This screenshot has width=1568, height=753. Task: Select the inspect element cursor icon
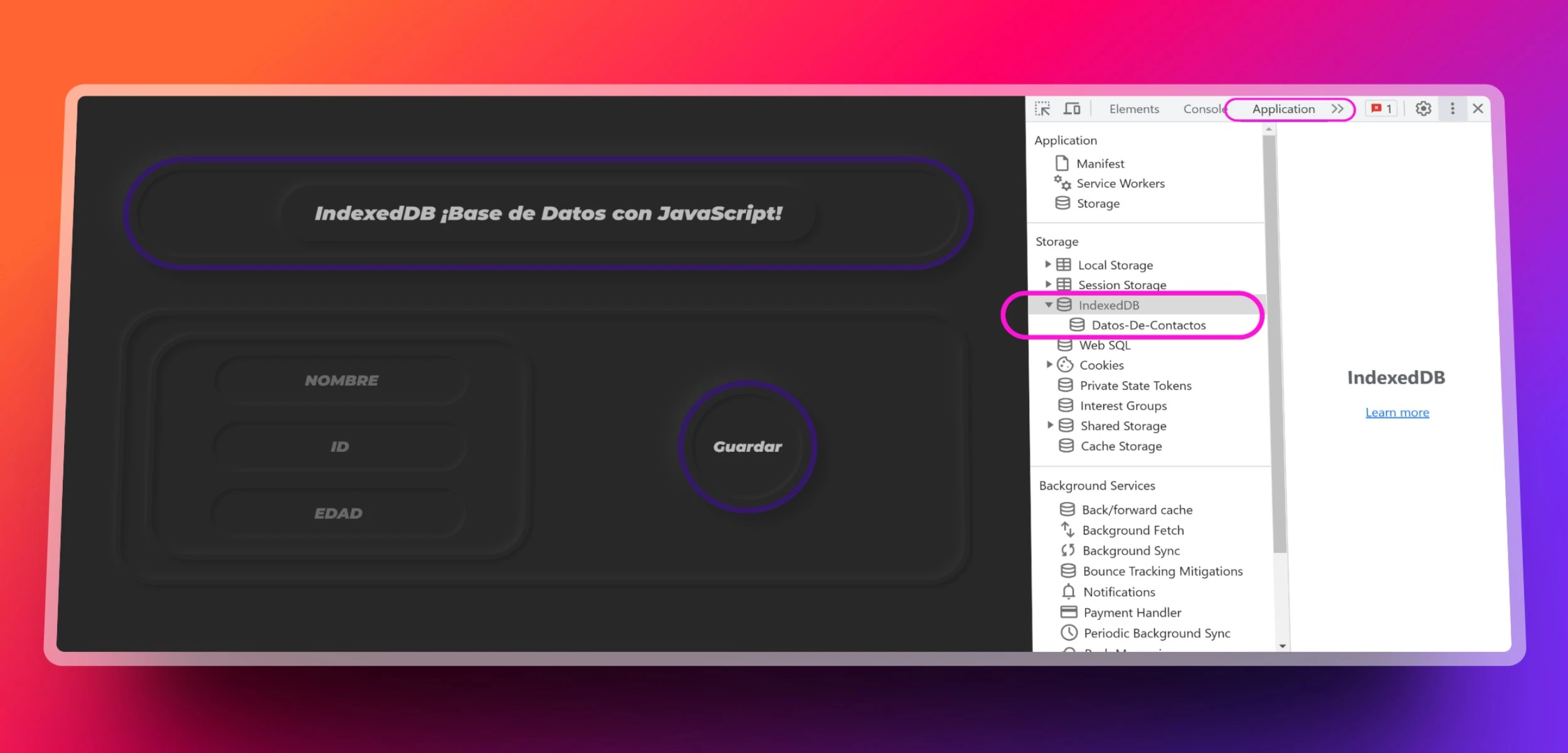pos(1043,109)
